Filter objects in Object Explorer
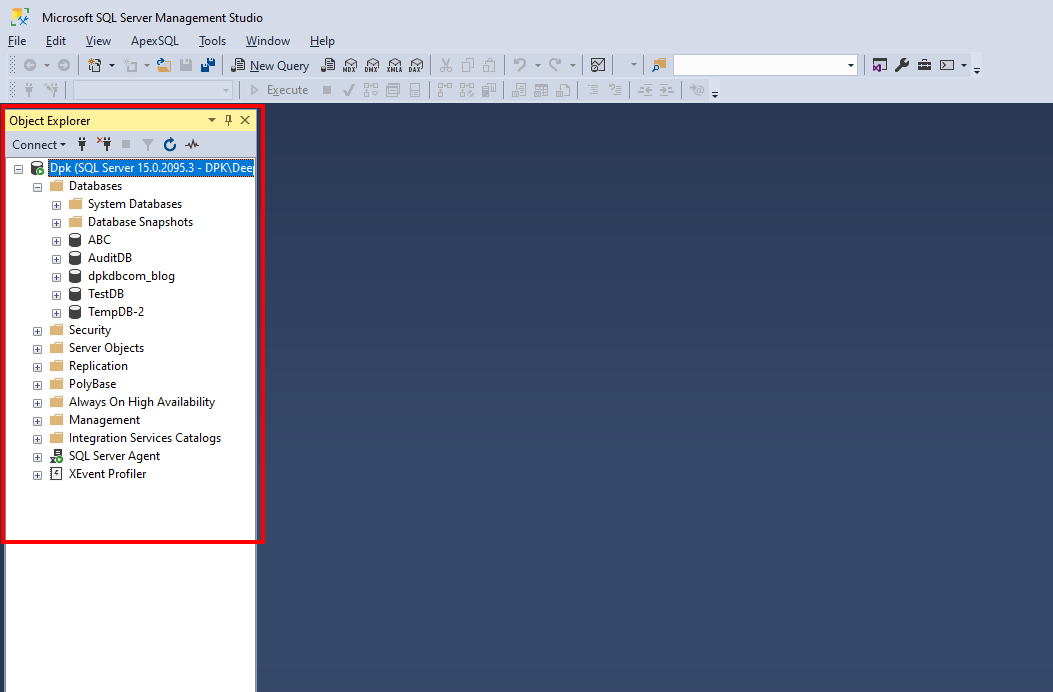 147,144
